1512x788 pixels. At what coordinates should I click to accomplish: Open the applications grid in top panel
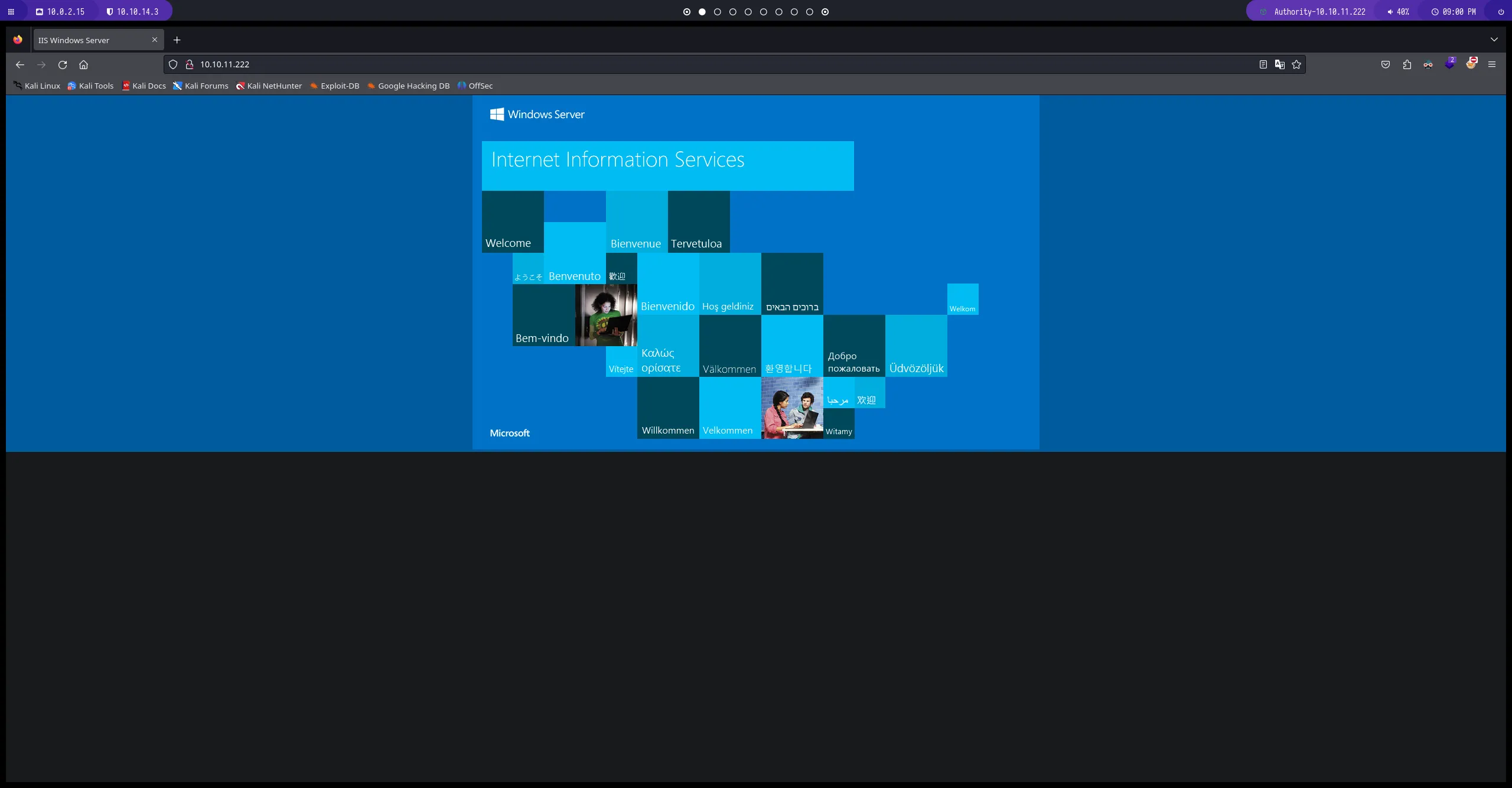point(11,11)
